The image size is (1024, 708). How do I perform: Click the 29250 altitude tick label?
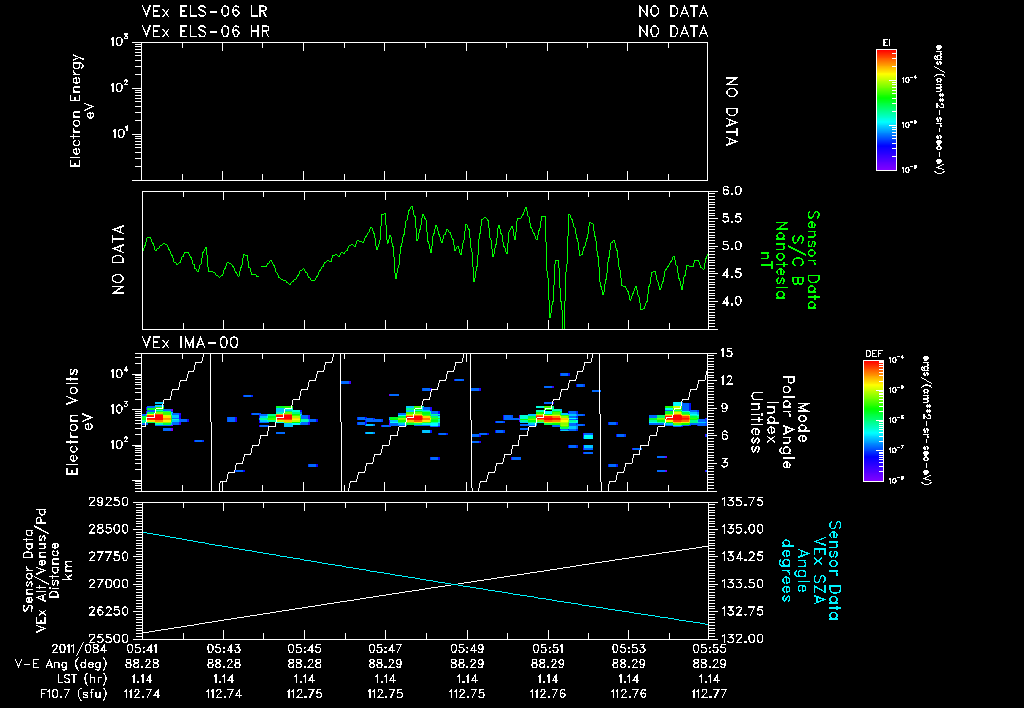[x=108, y=502]
